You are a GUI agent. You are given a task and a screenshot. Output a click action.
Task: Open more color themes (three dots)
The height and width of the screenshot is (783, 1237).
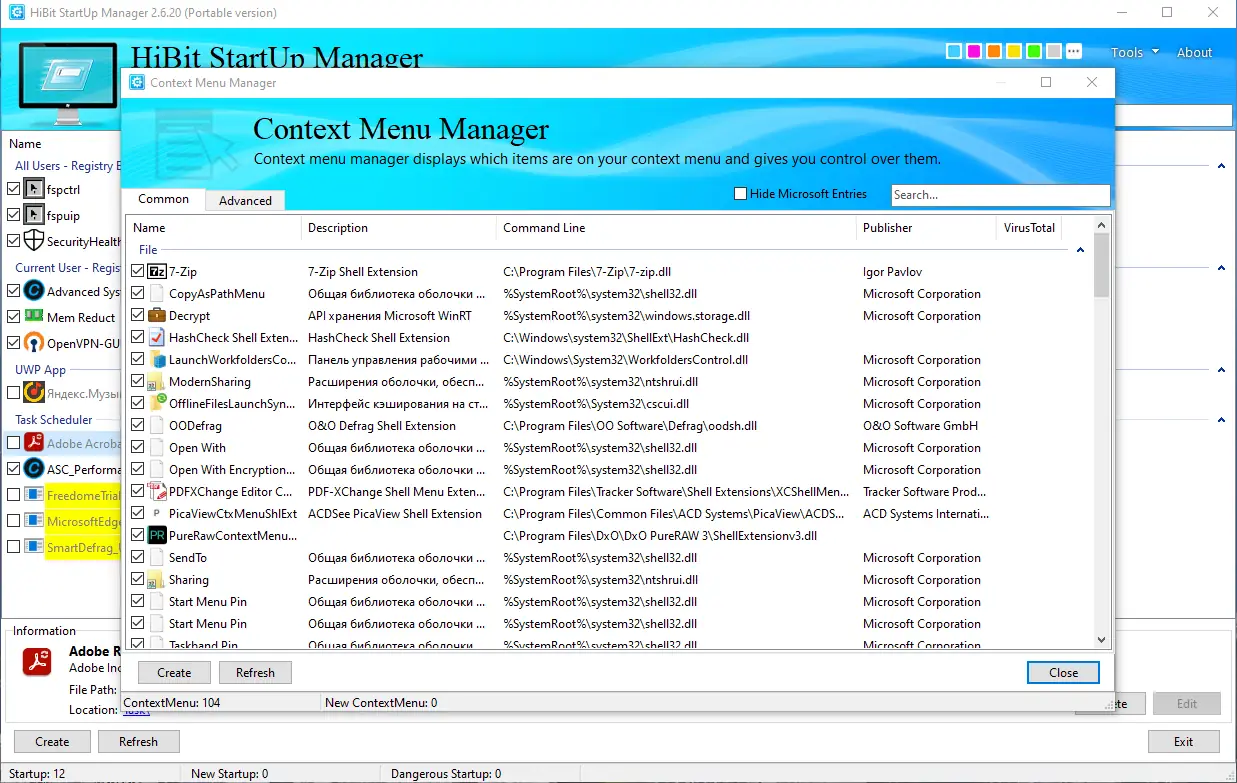tap(1074, 51)
